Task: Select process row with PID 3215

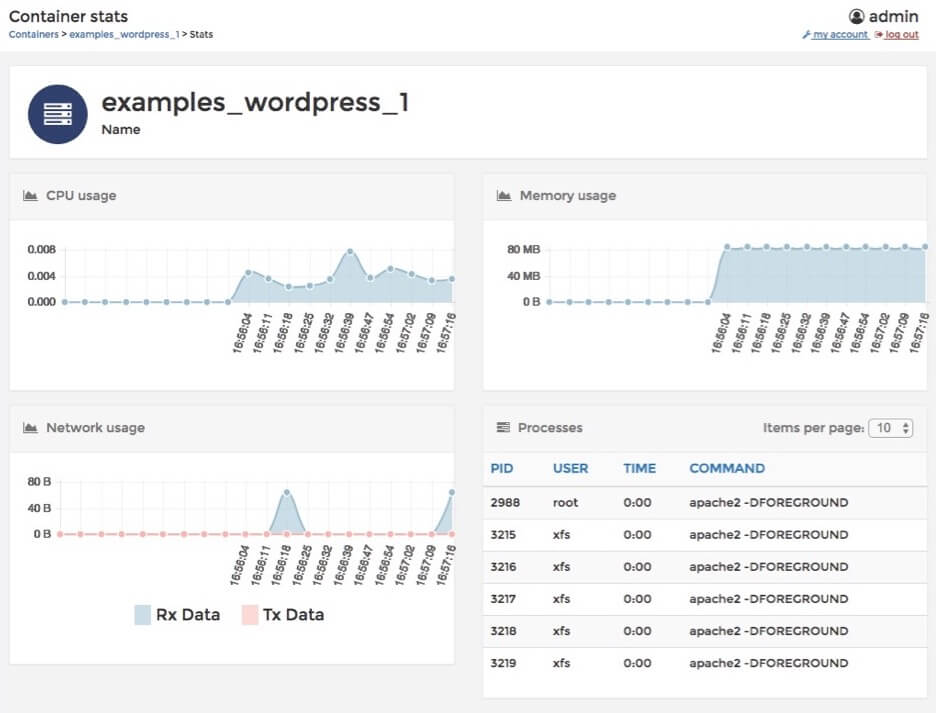Action: (x=704, y=534)
